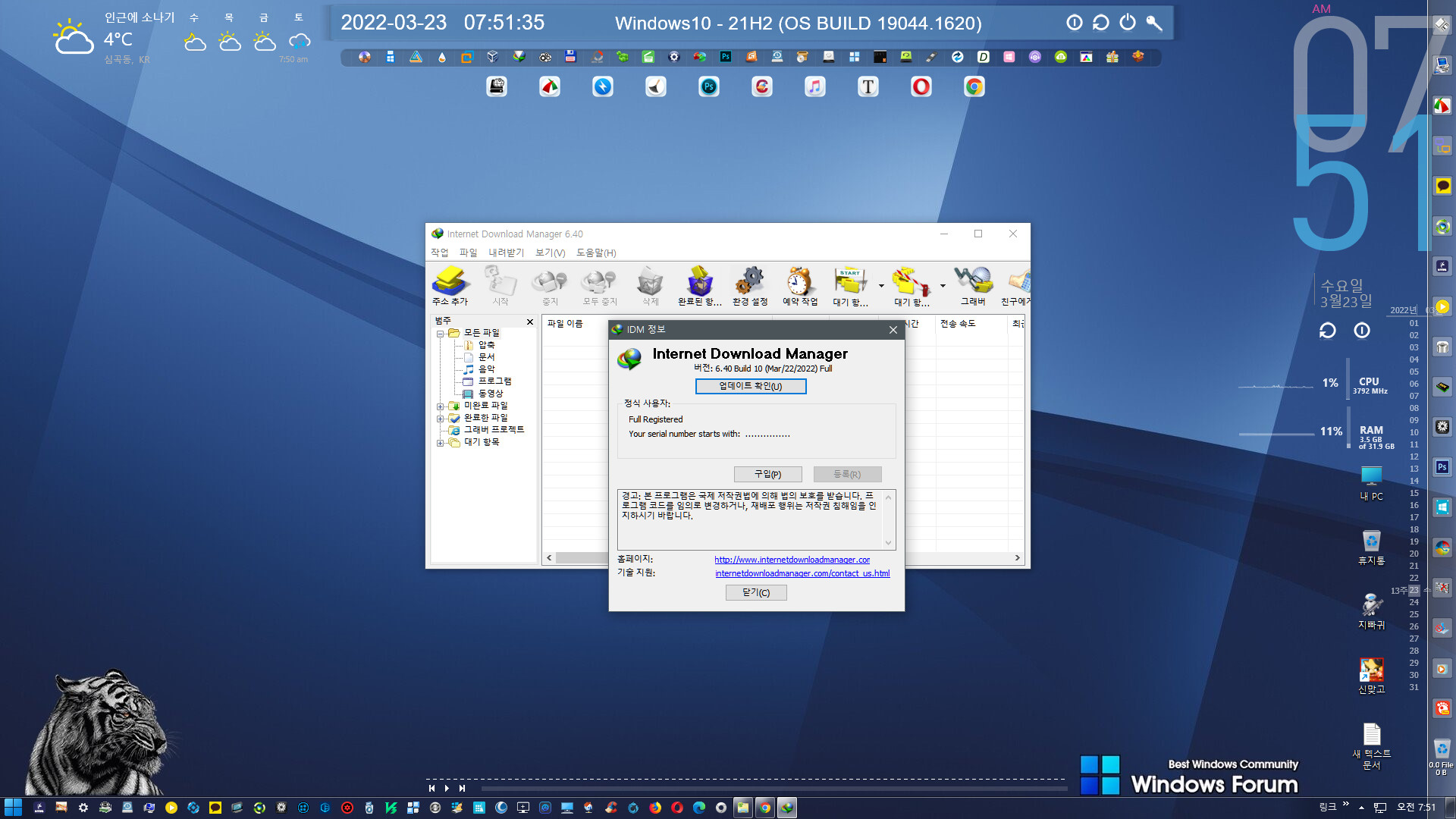Select the 동영상 category
Screen dimensions: 1456x819
point(491,394)
